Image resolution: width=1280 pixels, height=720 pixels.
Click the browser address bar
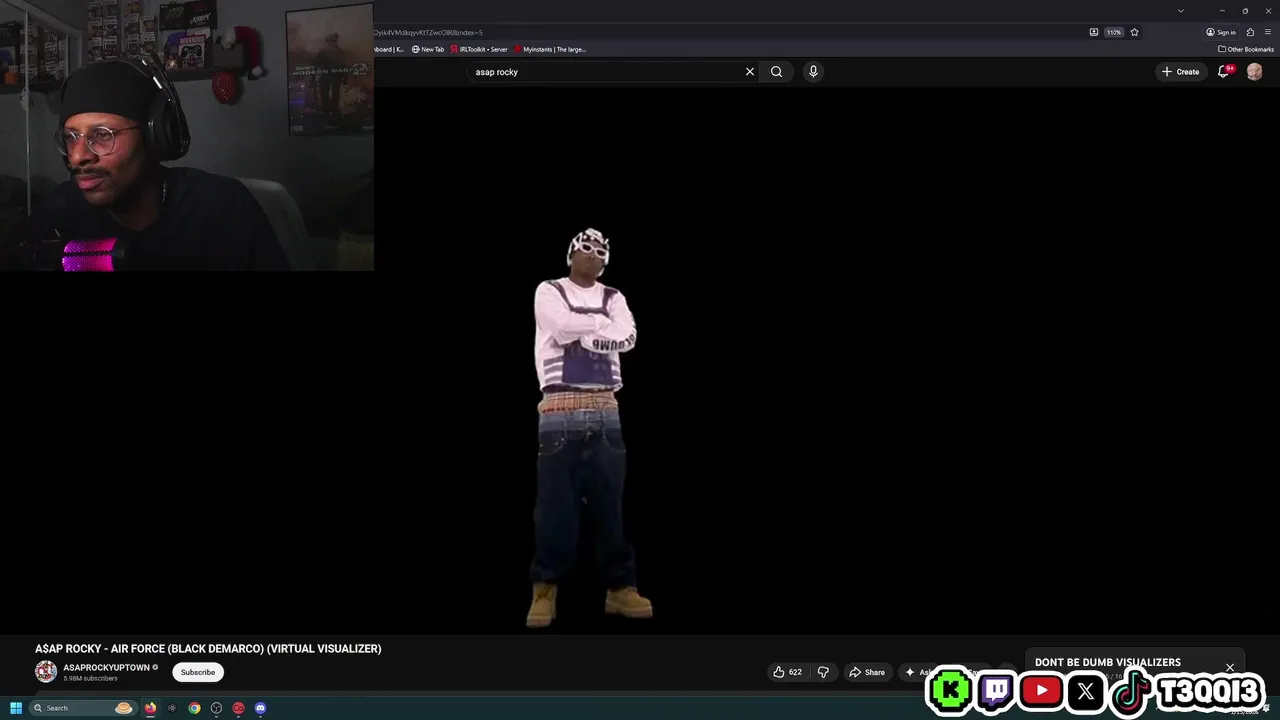coord(730,32)
